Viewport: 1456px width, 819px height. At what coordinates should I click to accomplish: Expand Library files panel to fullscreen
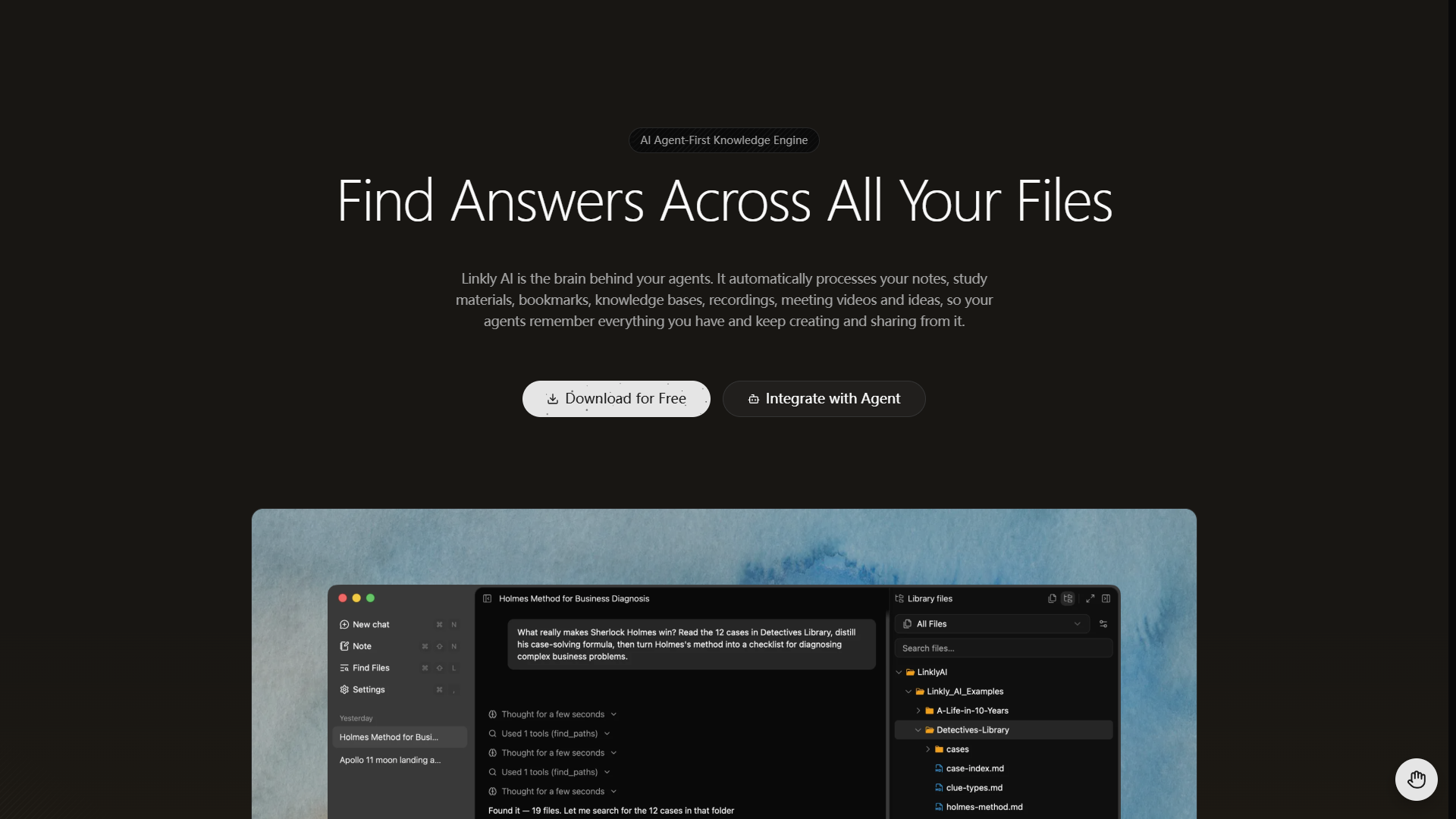coord(1090,599)
